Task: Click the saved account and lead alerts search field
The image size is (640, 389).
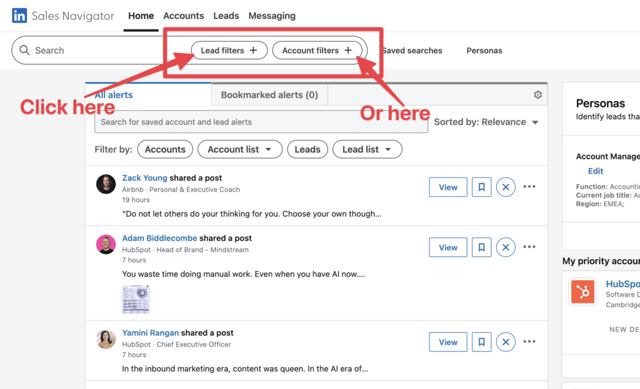Action: click(261, 122)
